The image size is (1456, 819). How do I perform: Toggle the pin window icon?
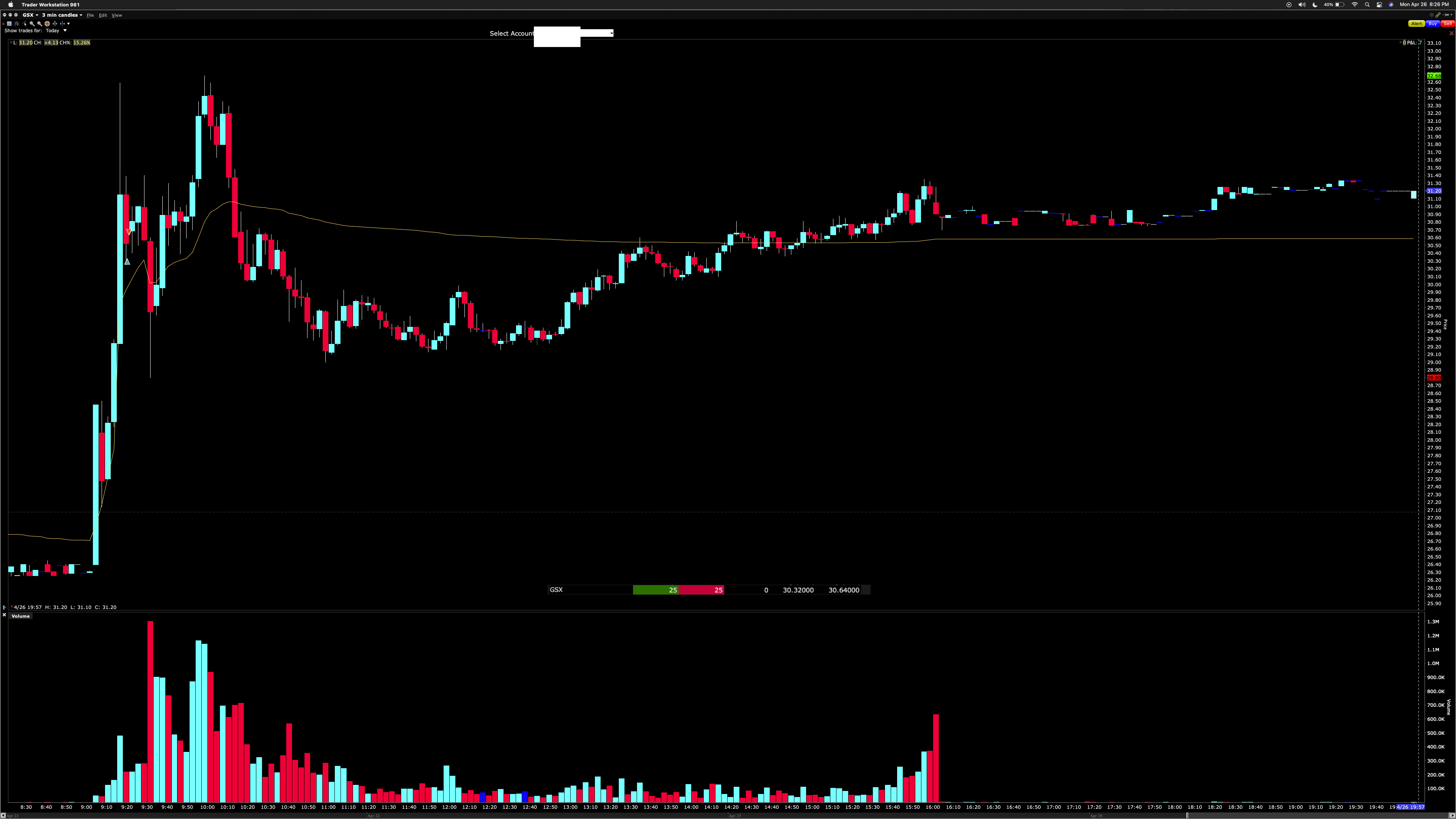[x=1446, y=15]
